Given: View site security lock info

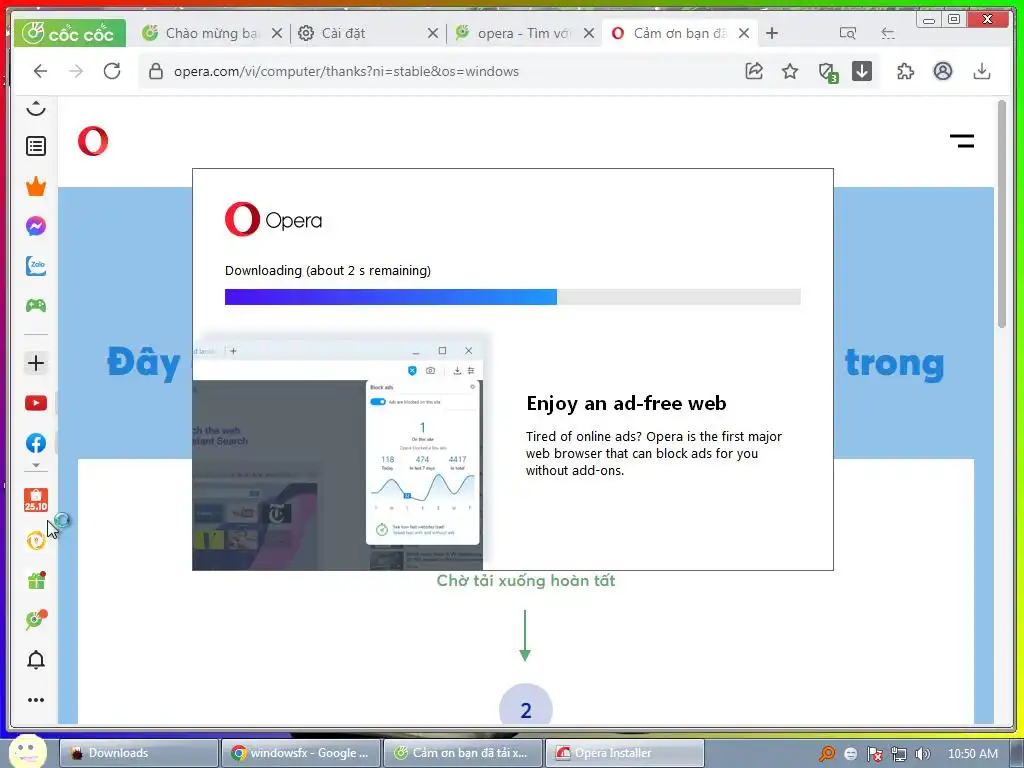Looking at the screenshot, I should [155, 71].
